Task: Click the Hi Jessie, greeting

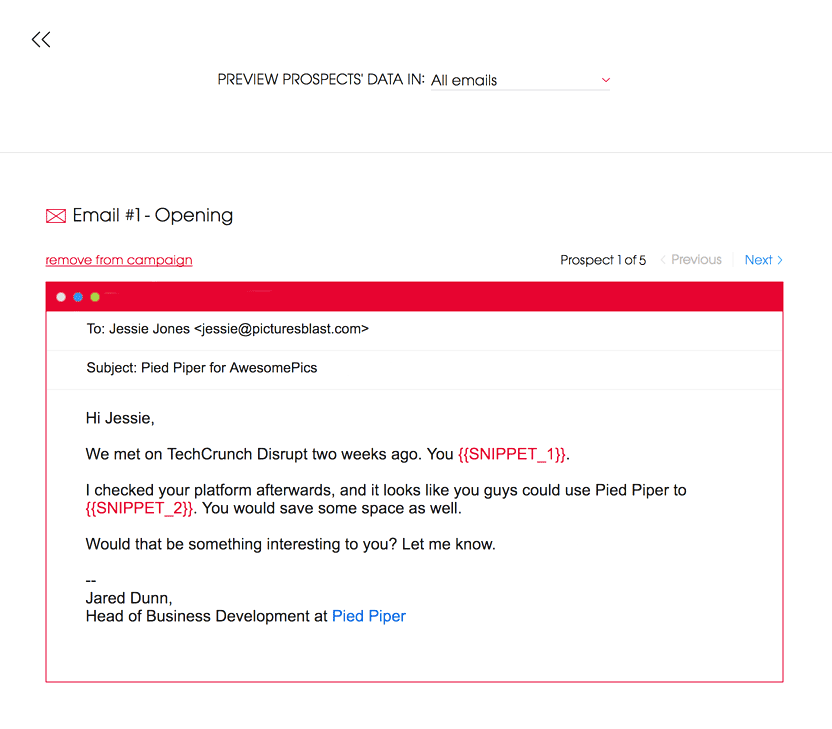Action: [120, 418]
